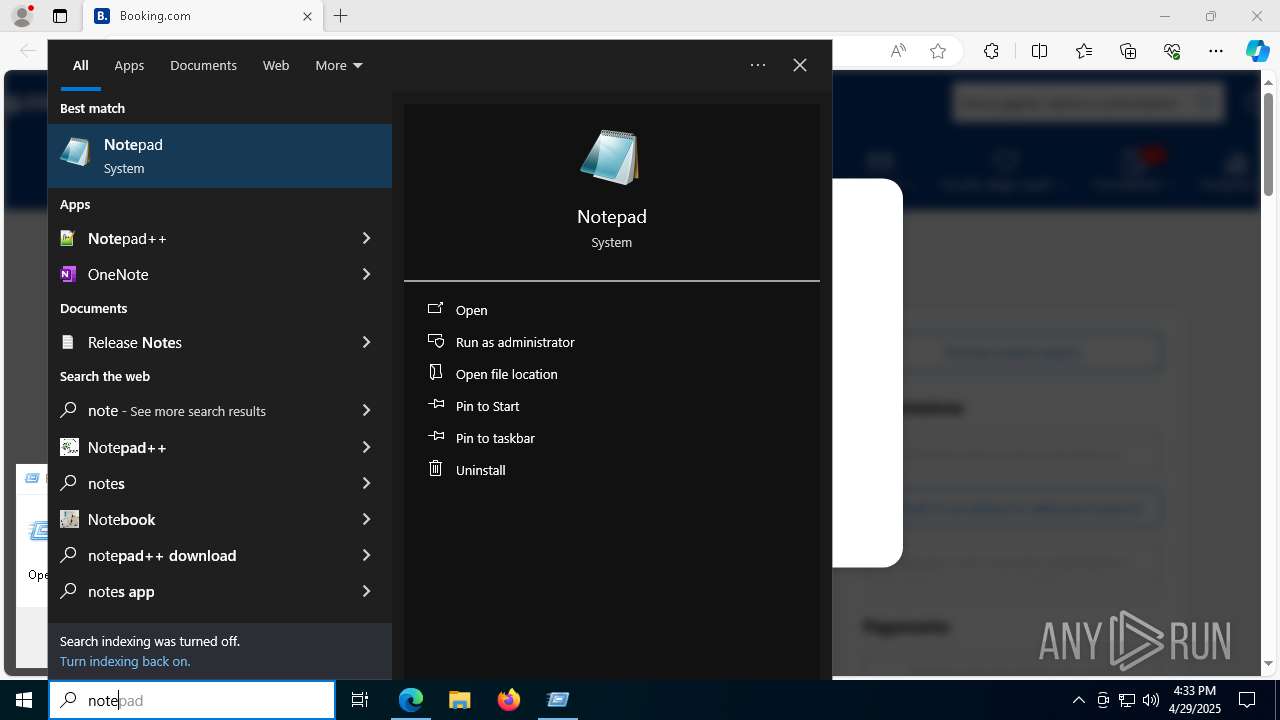1280x720 pixels.
Task: Open Edge Collections icon
Action: (1128, 51)
